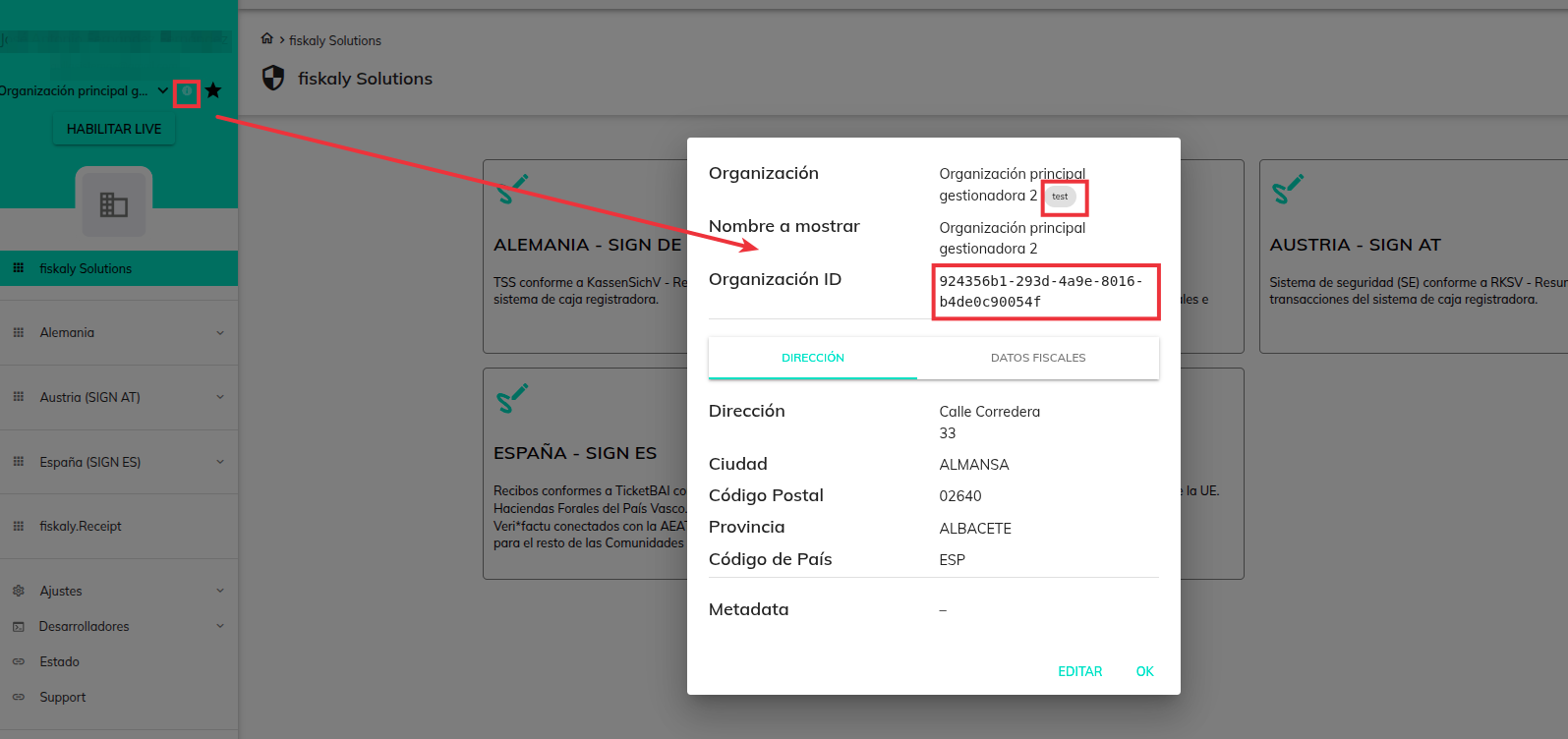Click the HABILITAR LIVE button
This screenshot has height=739, width=1568.
click(114, 129)
